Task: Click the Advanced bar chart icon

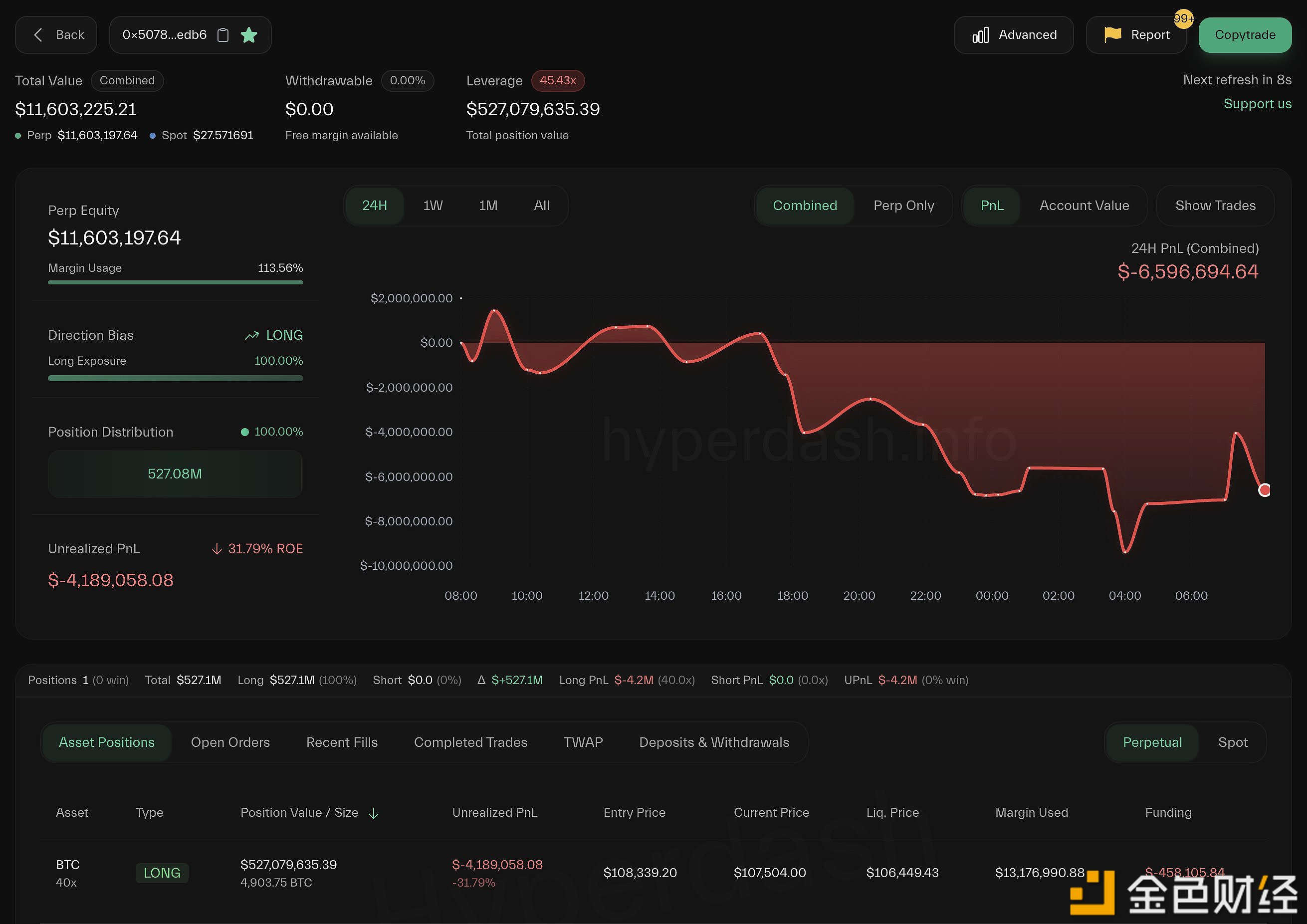Action: click(980, 35)
